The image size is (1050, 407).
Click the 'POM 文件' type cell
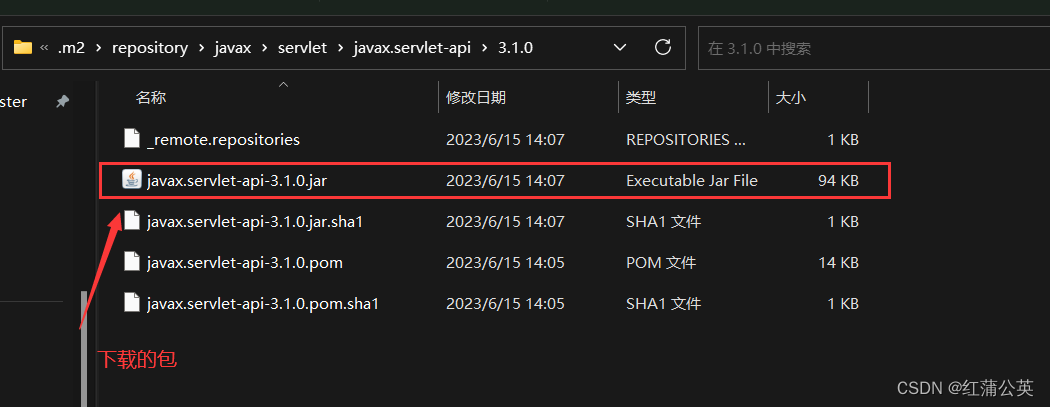click(661, 263)
